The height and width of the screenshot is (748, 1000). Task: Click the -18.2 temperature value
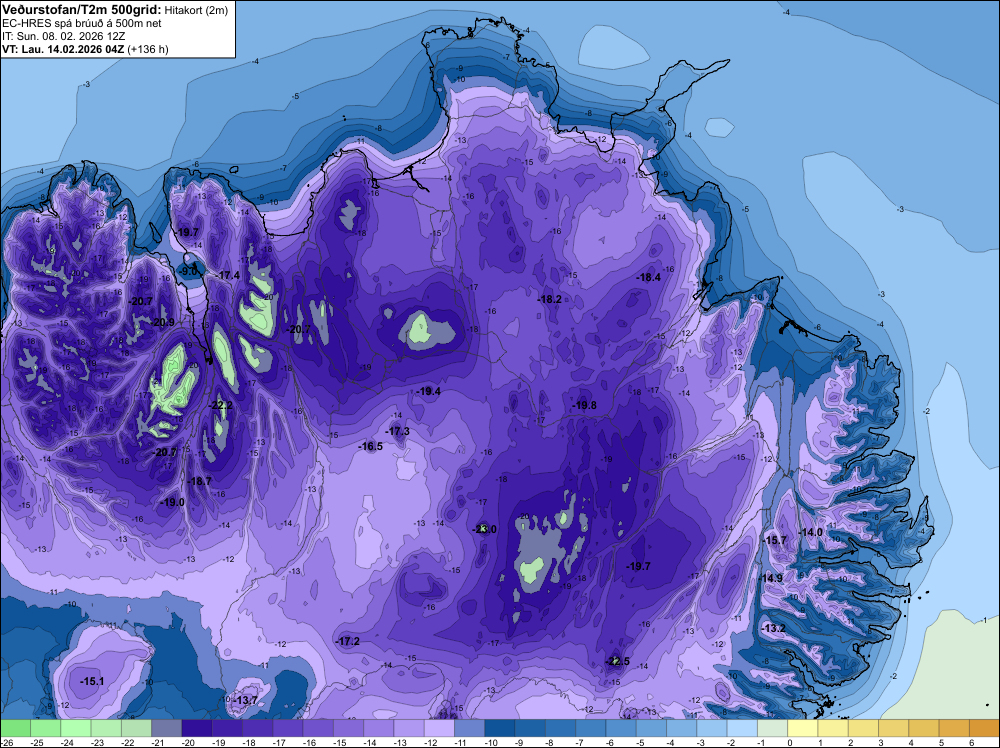tap(549, 299)
